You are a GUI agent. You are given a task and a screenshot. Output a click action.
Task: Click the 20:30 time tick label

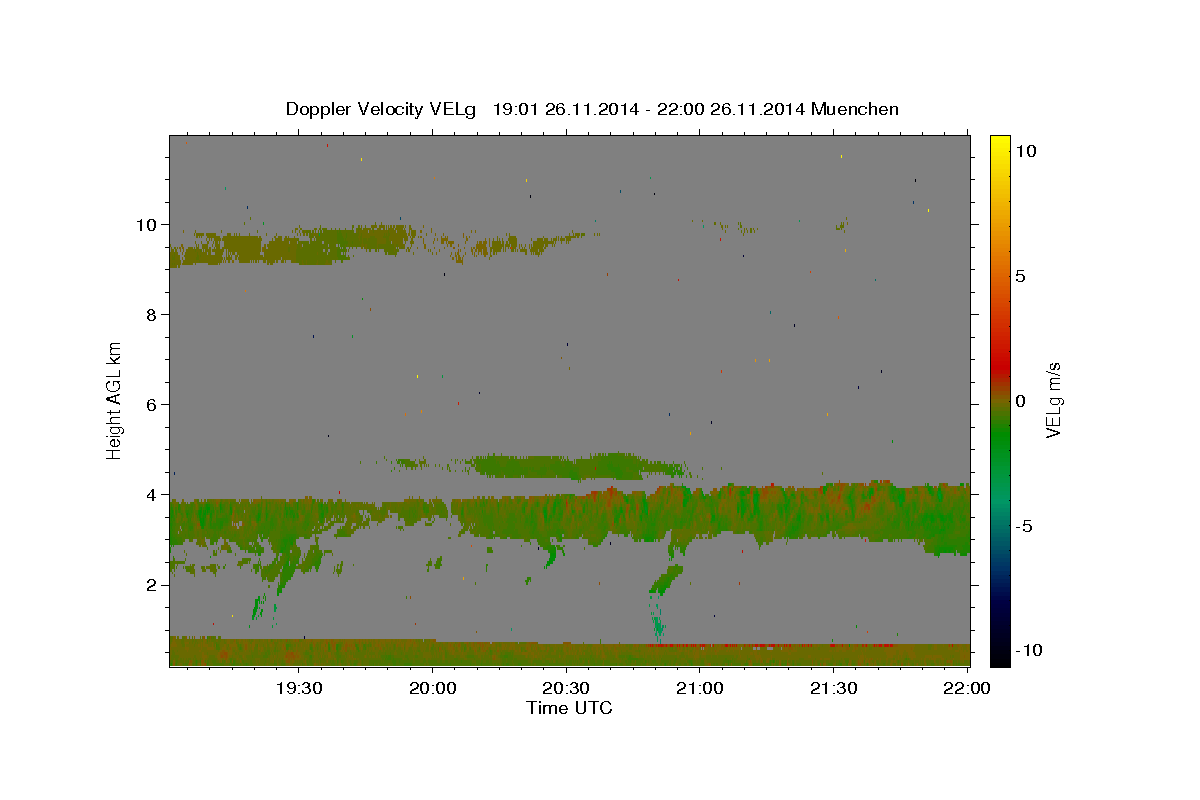(x=566, y=689)
